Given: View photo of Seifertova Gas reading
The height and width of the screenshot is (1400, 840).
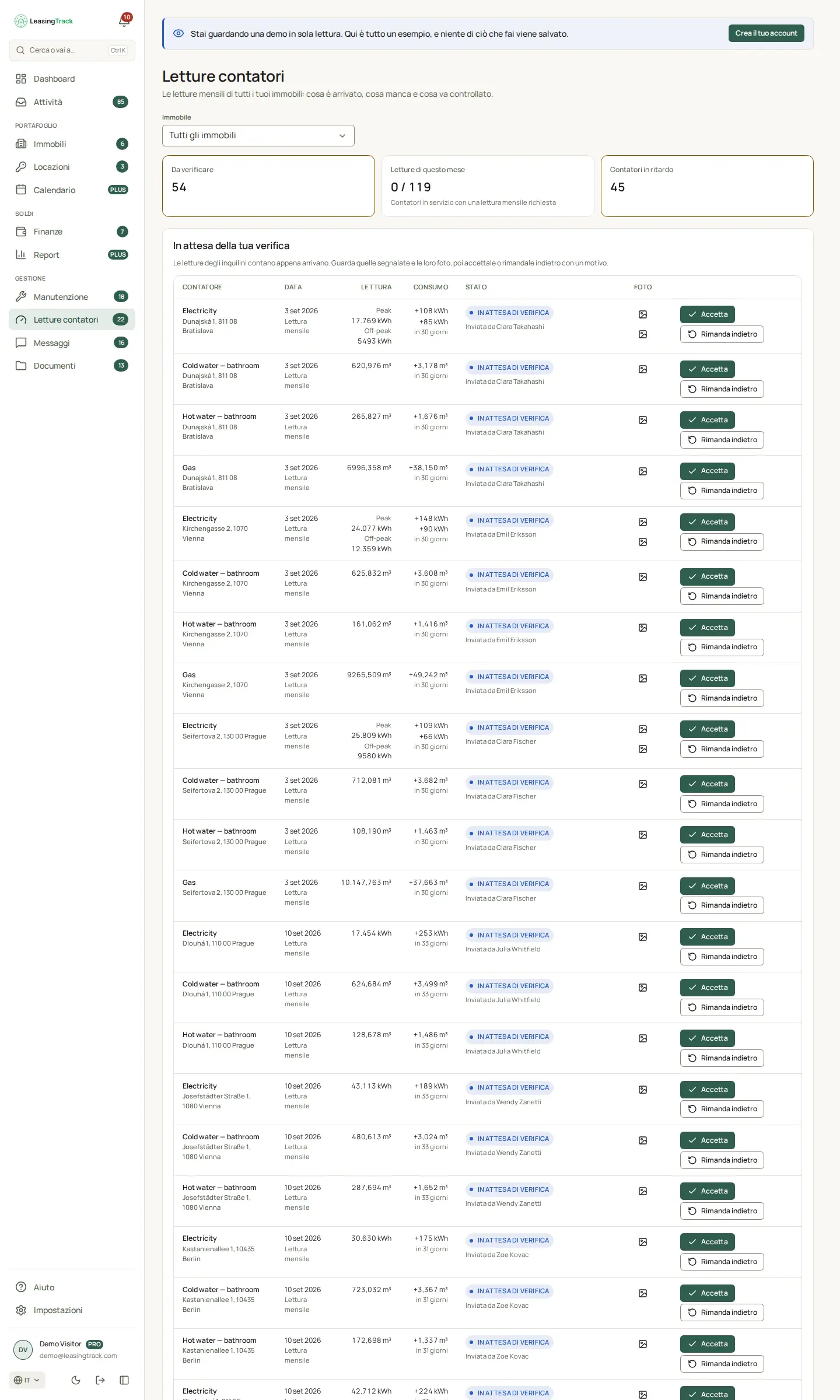Looking at the screenshot, I should (643, 886).
